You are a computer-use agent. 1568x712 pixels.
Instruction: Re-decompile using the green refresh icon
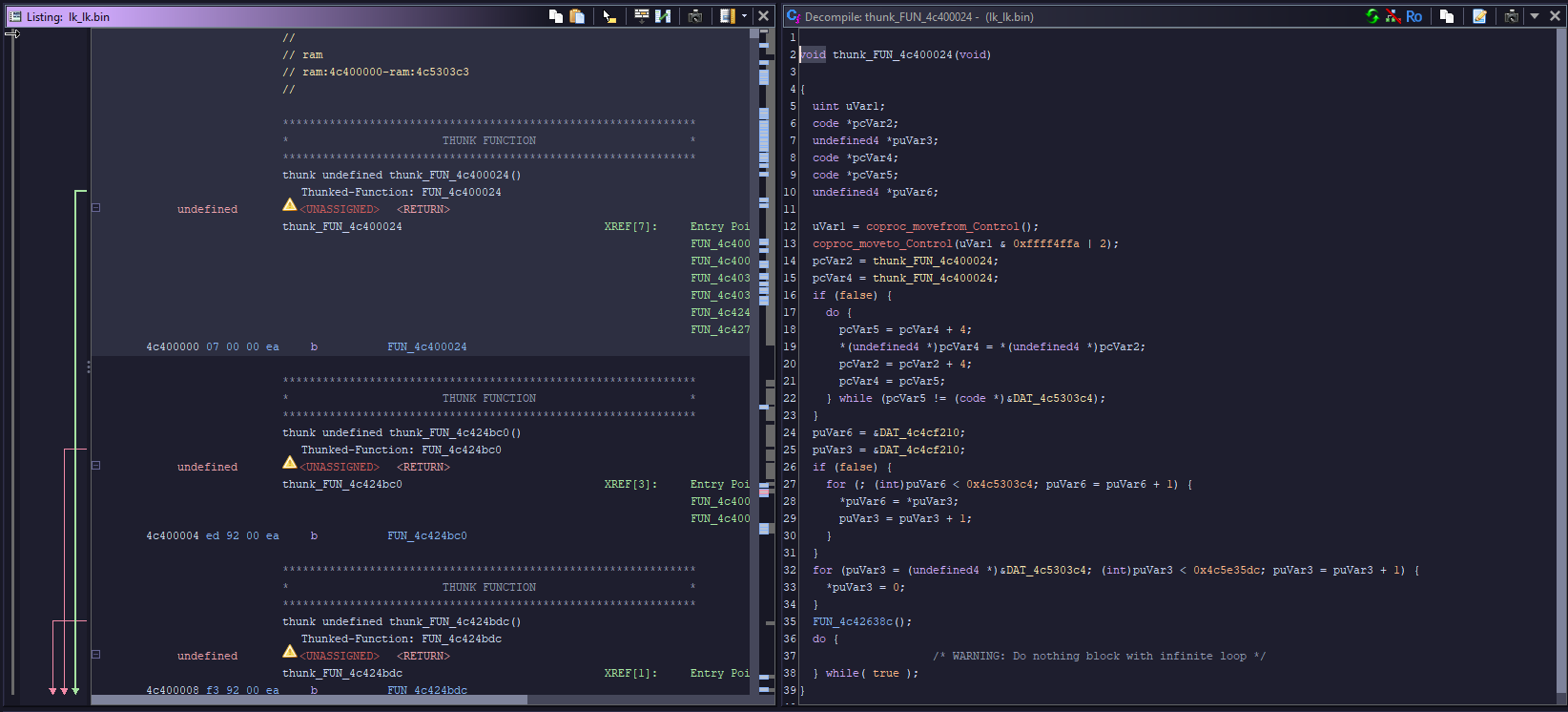tap(1372, 16)
